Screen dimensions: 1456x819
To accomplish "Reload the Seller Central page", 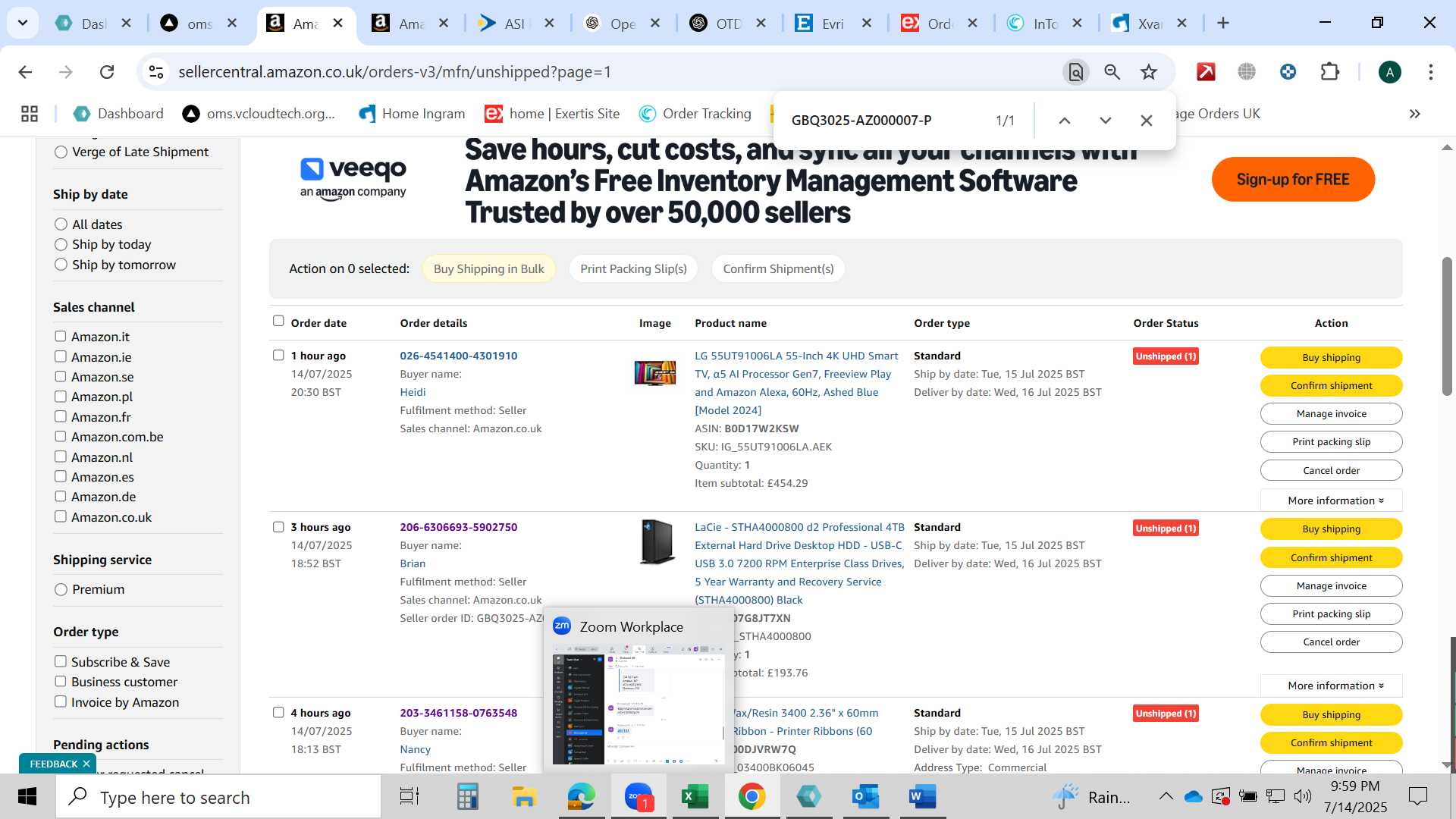I will pyautogui.click(x=107, y=72).
